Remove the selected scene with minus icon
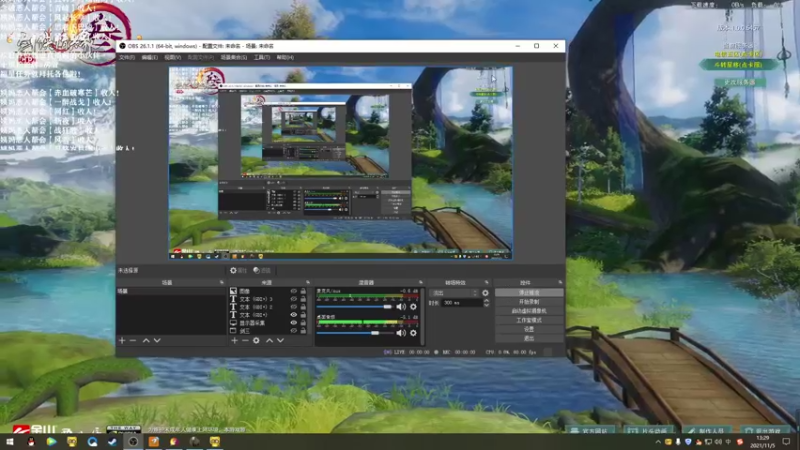The image size is (800, 450). 133,340
